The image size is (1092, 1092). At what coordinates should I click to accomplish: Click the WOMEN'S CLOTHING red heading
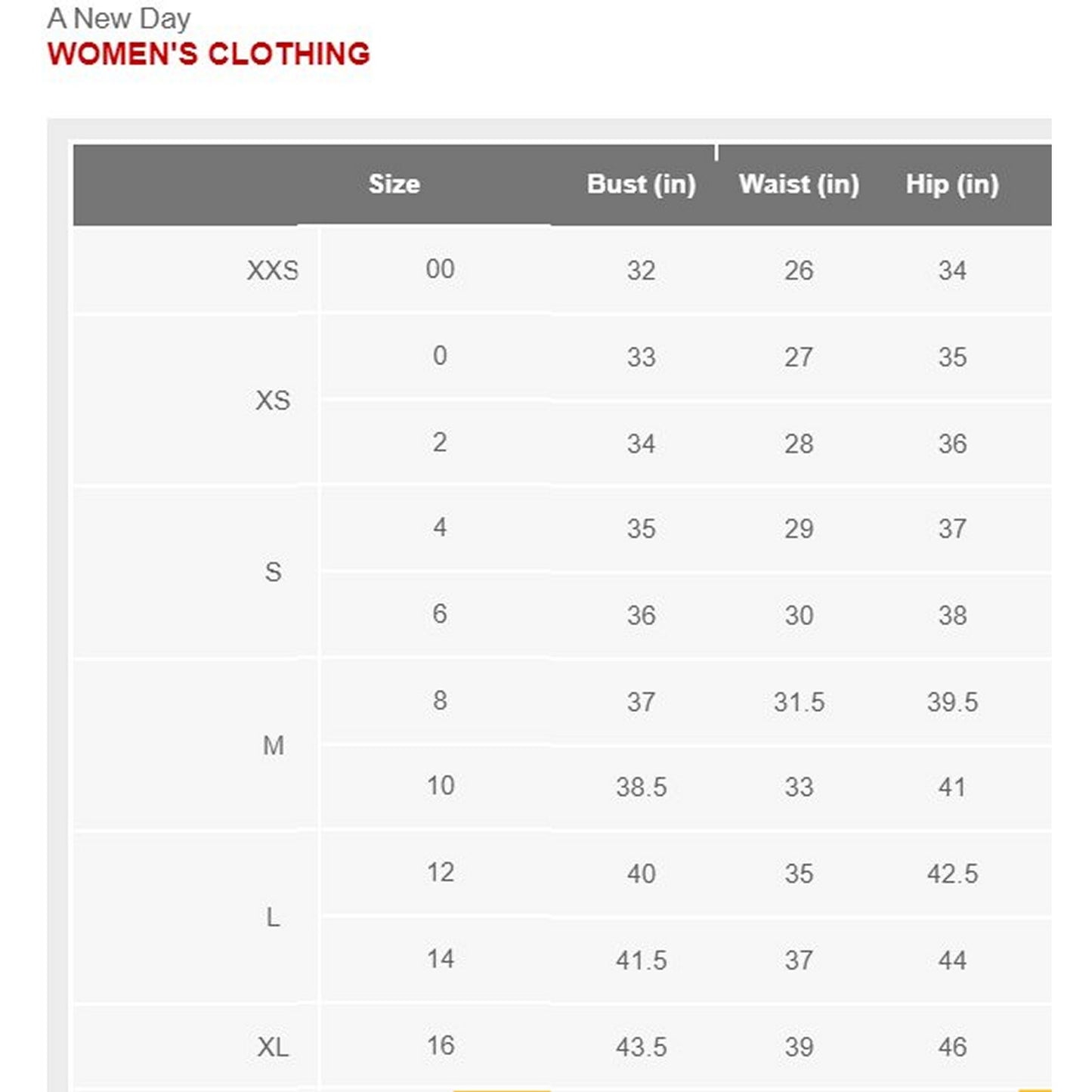click(x=209, y=54)
